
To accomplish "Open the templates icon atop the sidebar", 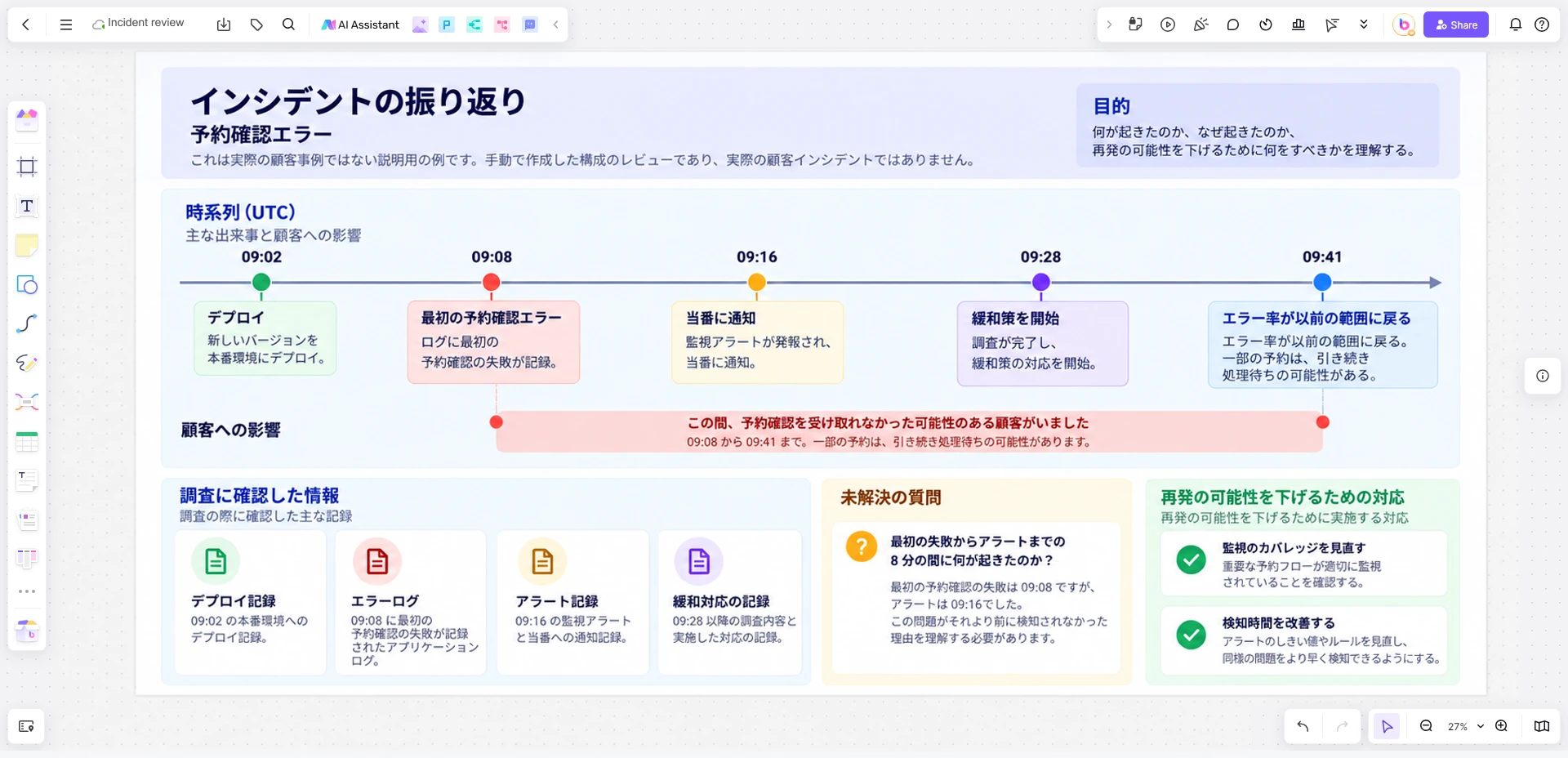I will click(x=27, y=120).
